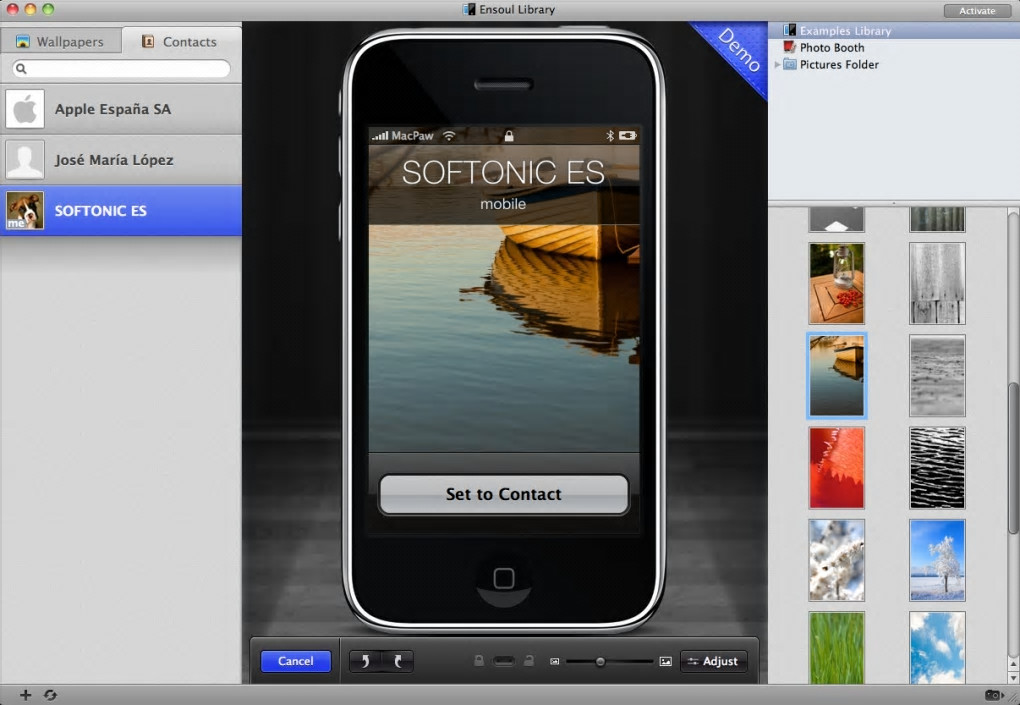Click the Ensoul Library title icon
The width and height of the screenshot is (1020, 705).
[469, 9]
